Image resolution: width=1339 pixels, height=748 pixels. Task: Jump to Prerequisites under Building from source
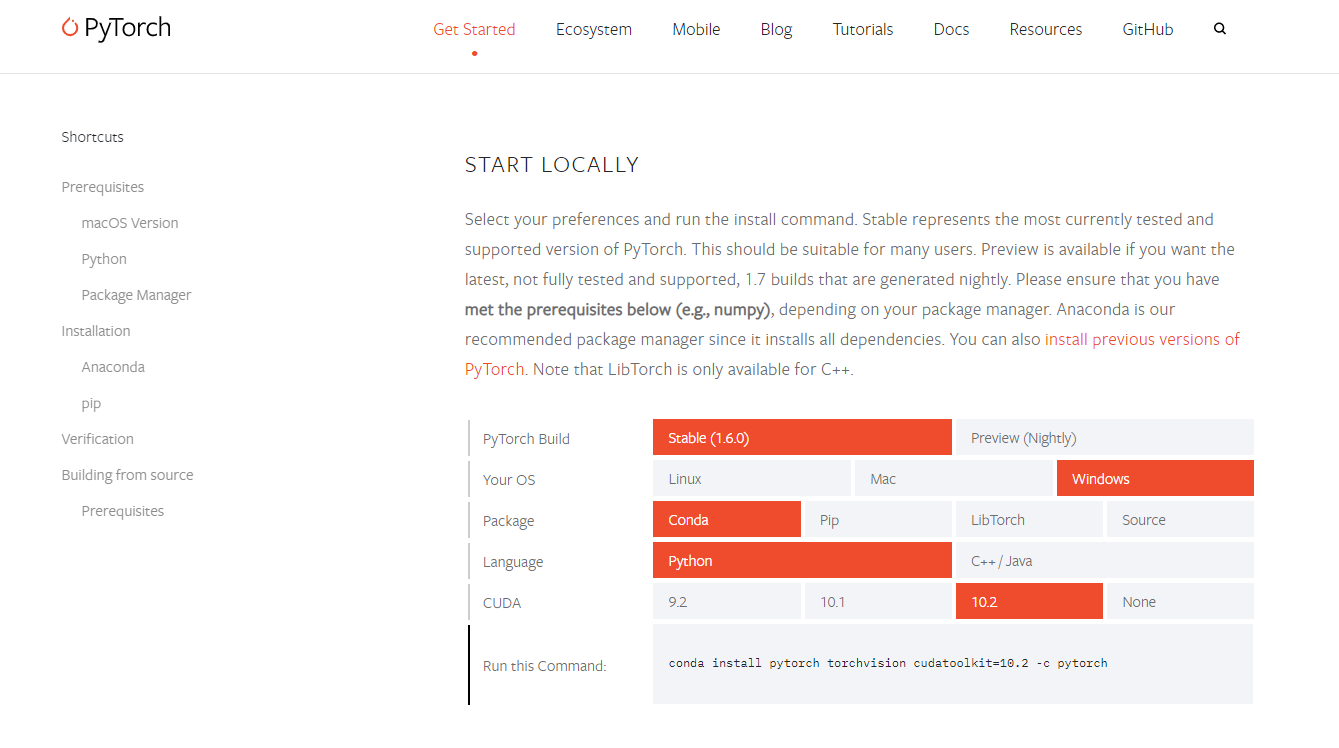123,511
